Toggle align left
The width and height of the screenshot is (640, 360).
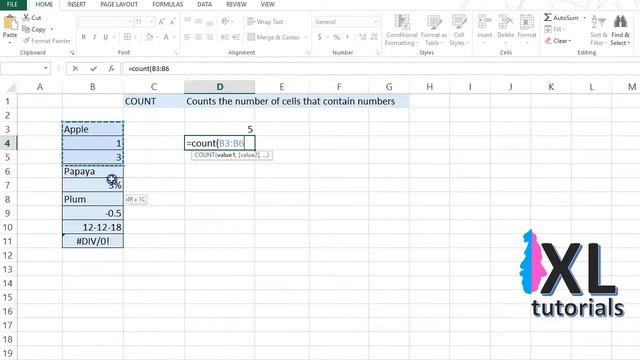[187, 37]
